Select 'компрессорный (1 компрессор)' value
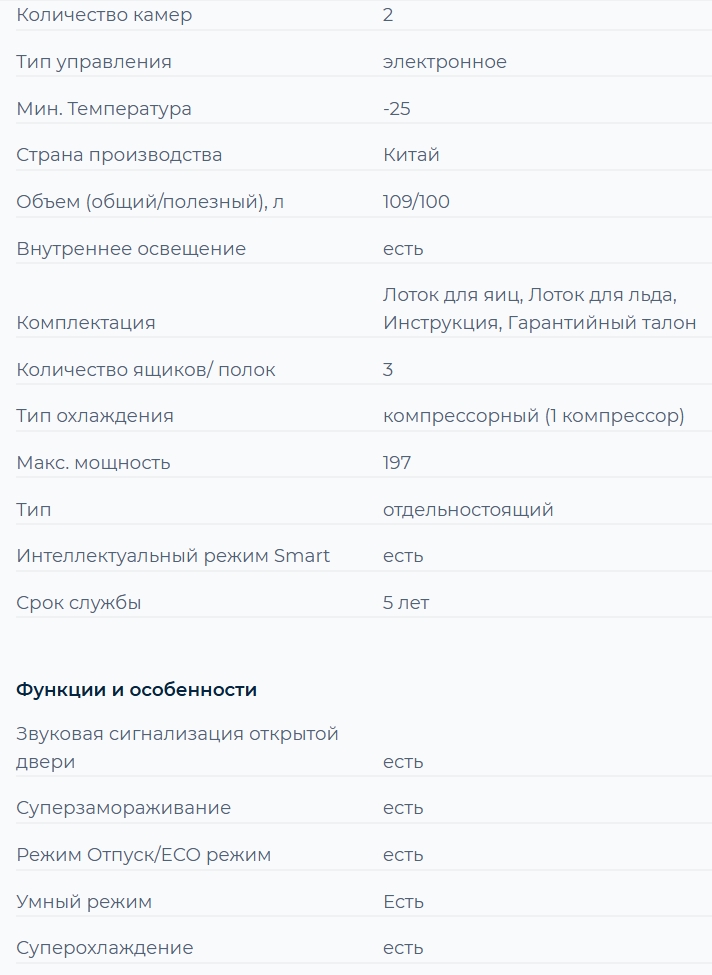 click(534, 416)
